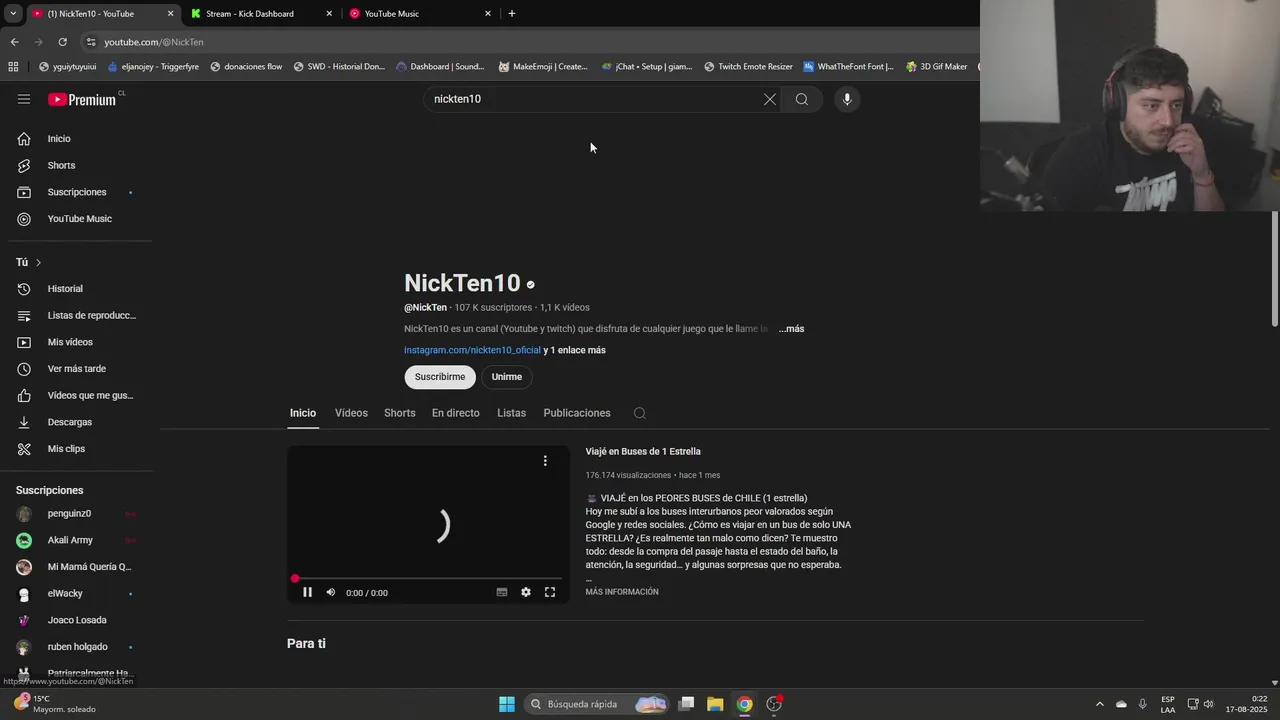Open Chrome apps grid in bookmarks bar
This screenshot has width=1280, height=720.
[x=13, y=67]
